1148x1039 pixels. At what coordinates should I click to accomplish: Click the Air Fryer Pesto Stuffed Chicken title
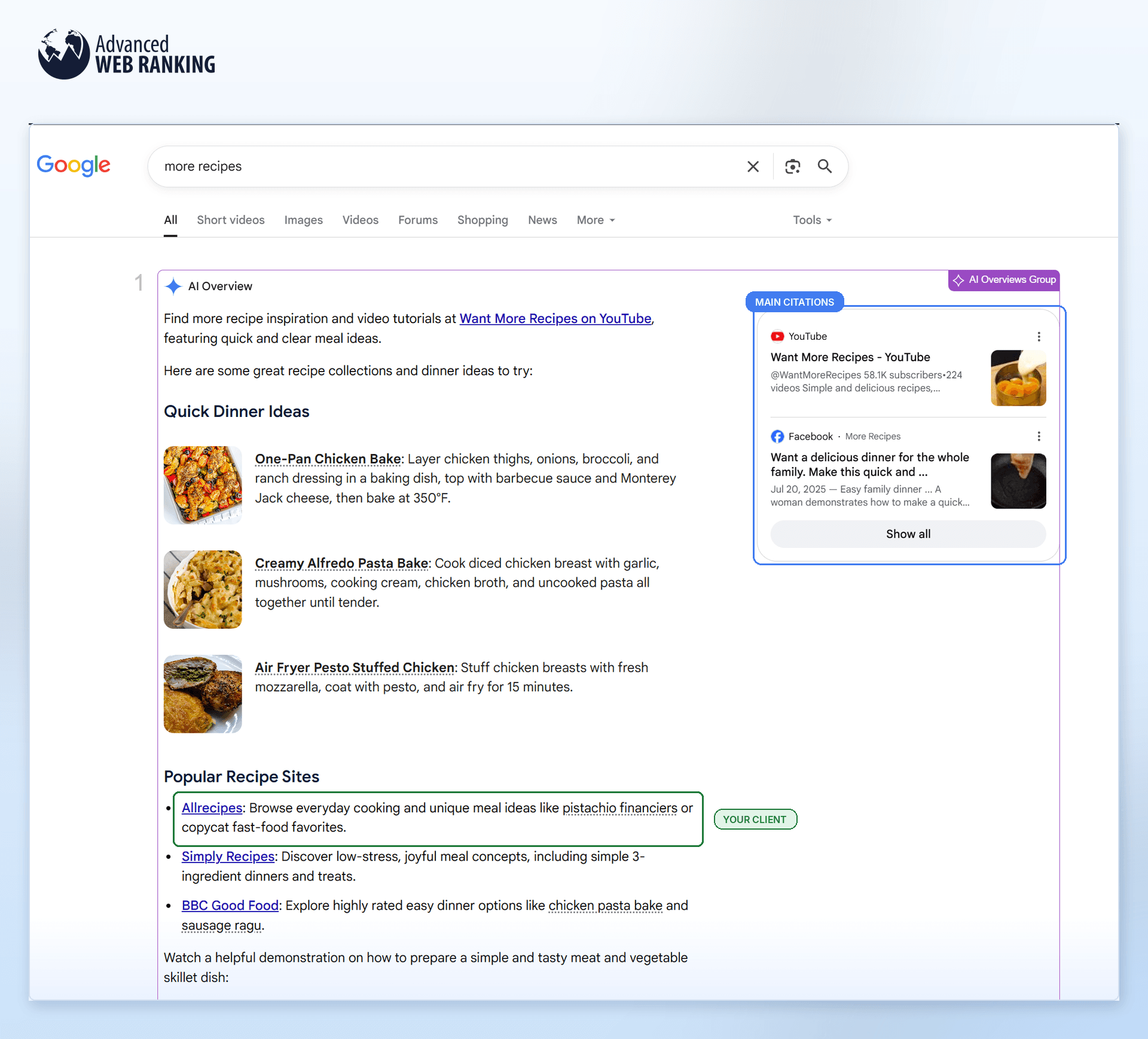click(x=355, y=668)
